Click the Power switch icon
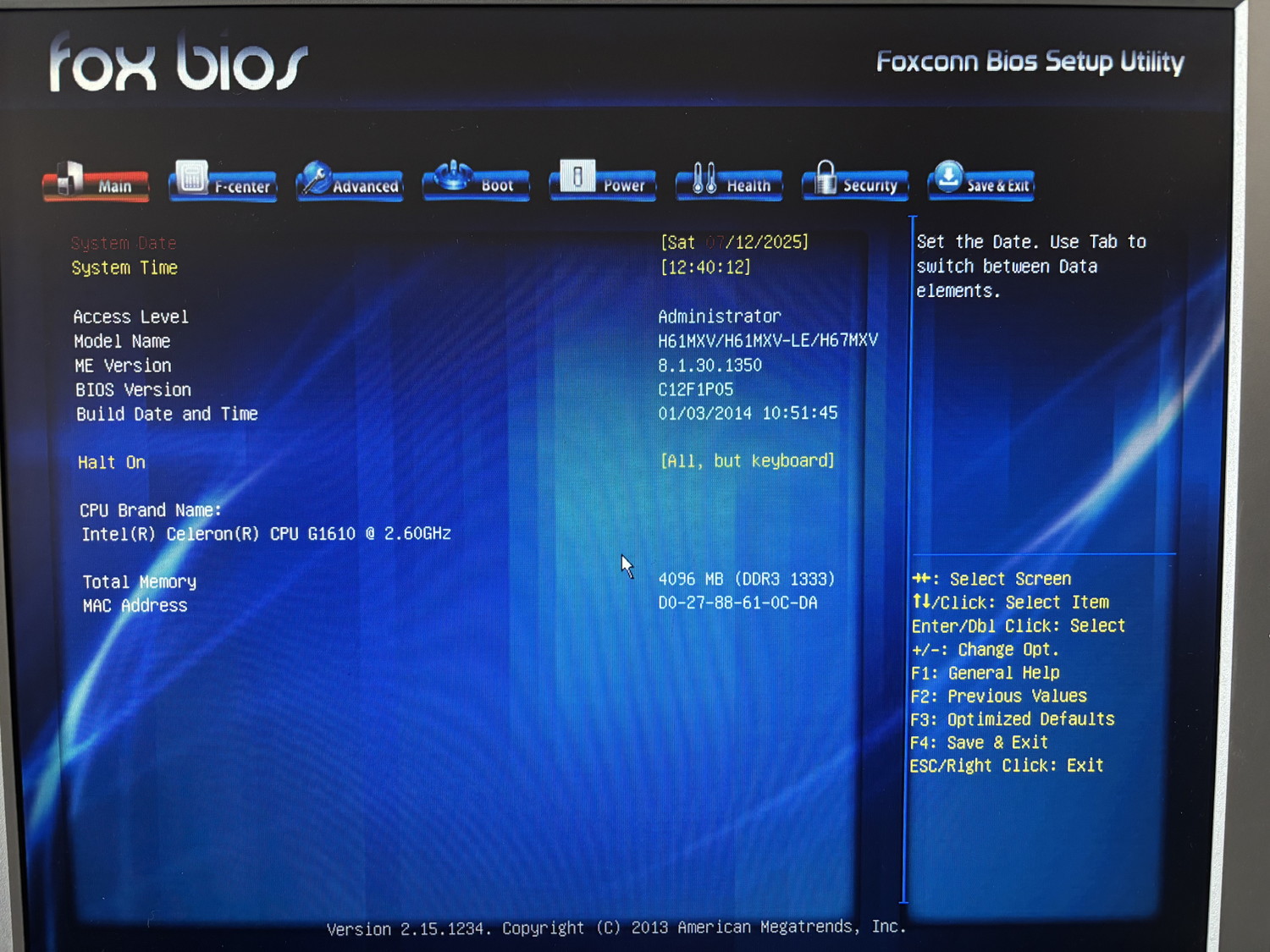Viewport: 1270px width, 952px height. click(577, 176)
